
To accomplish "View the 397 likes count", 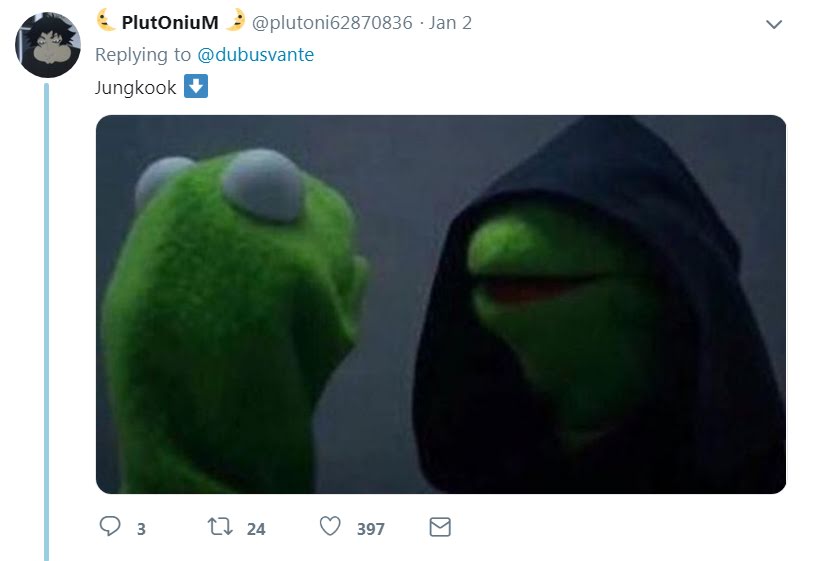I will coord(370,529).
